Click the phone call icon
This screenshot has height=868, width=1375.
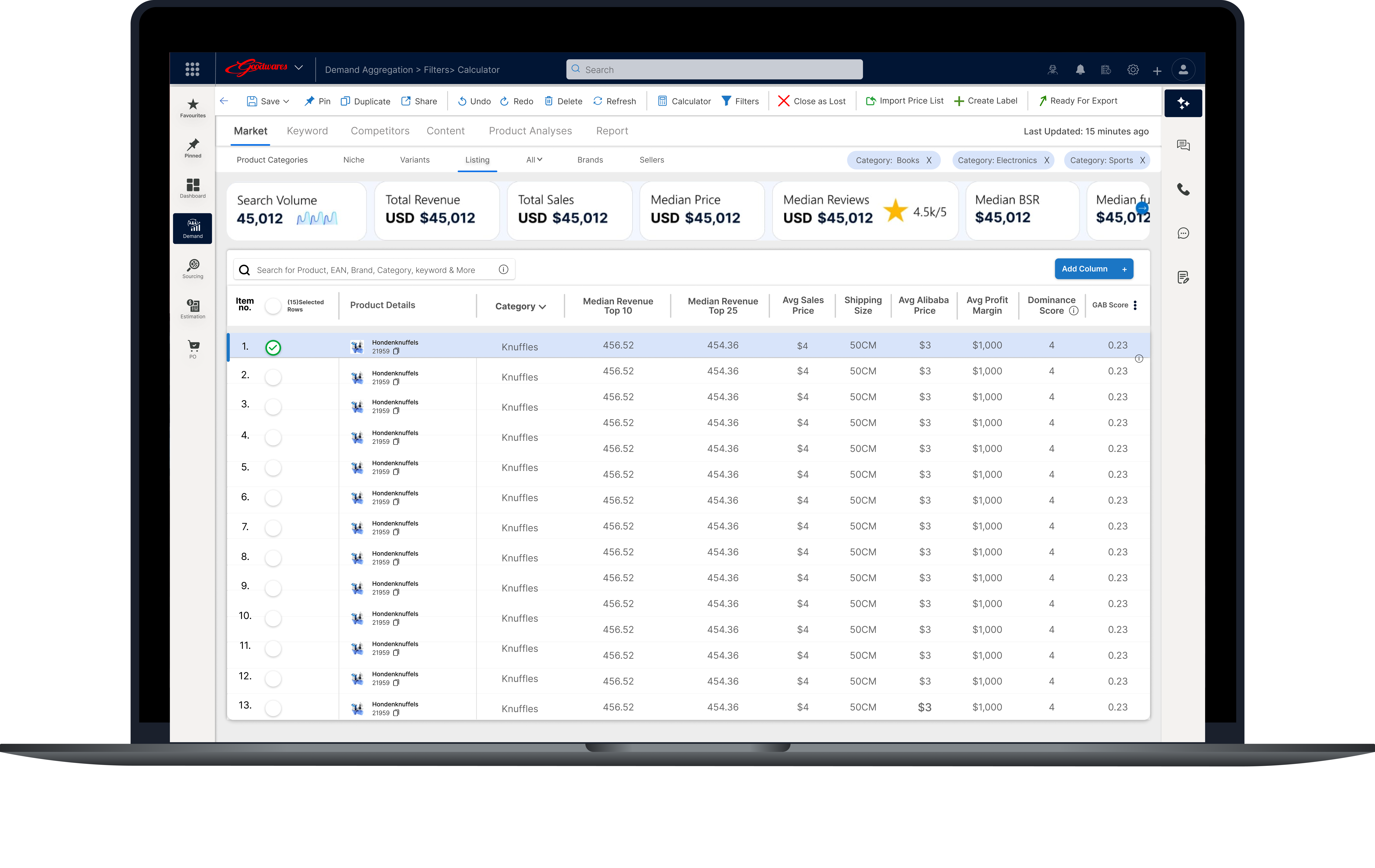pos(1183,189)
